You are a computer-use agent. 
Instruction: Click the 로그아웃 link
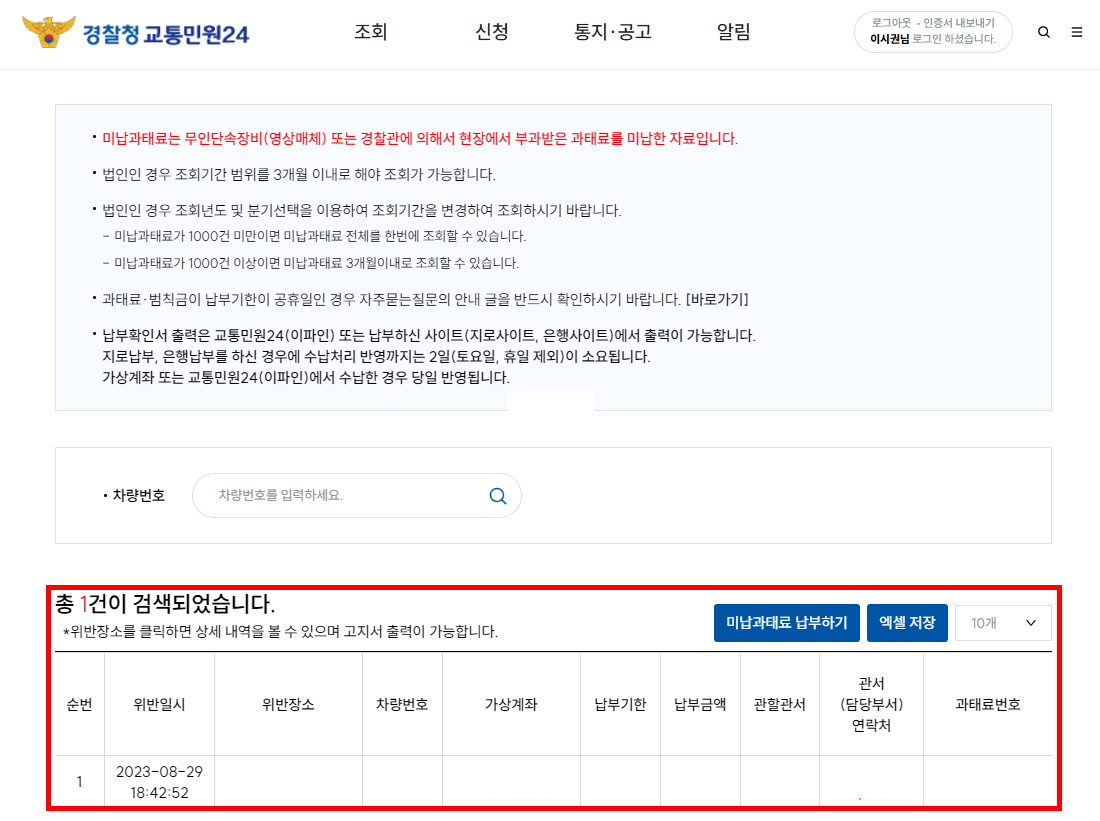pos(891,23)
